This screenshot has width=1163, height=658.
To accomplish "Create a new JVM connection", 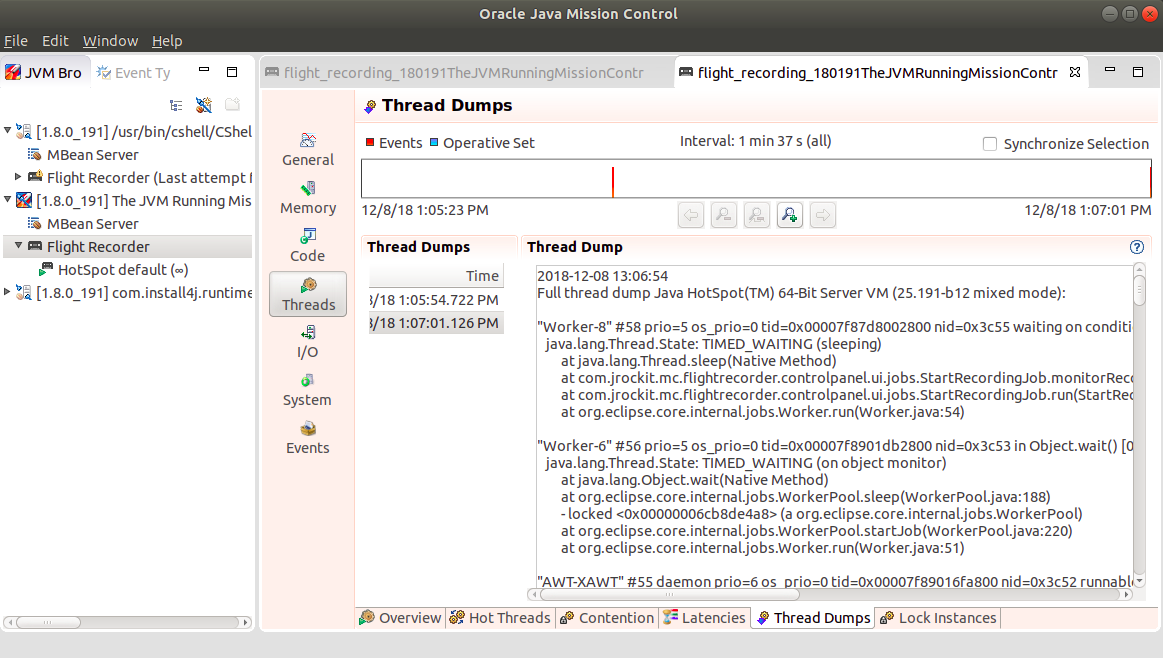I will 204,105.
